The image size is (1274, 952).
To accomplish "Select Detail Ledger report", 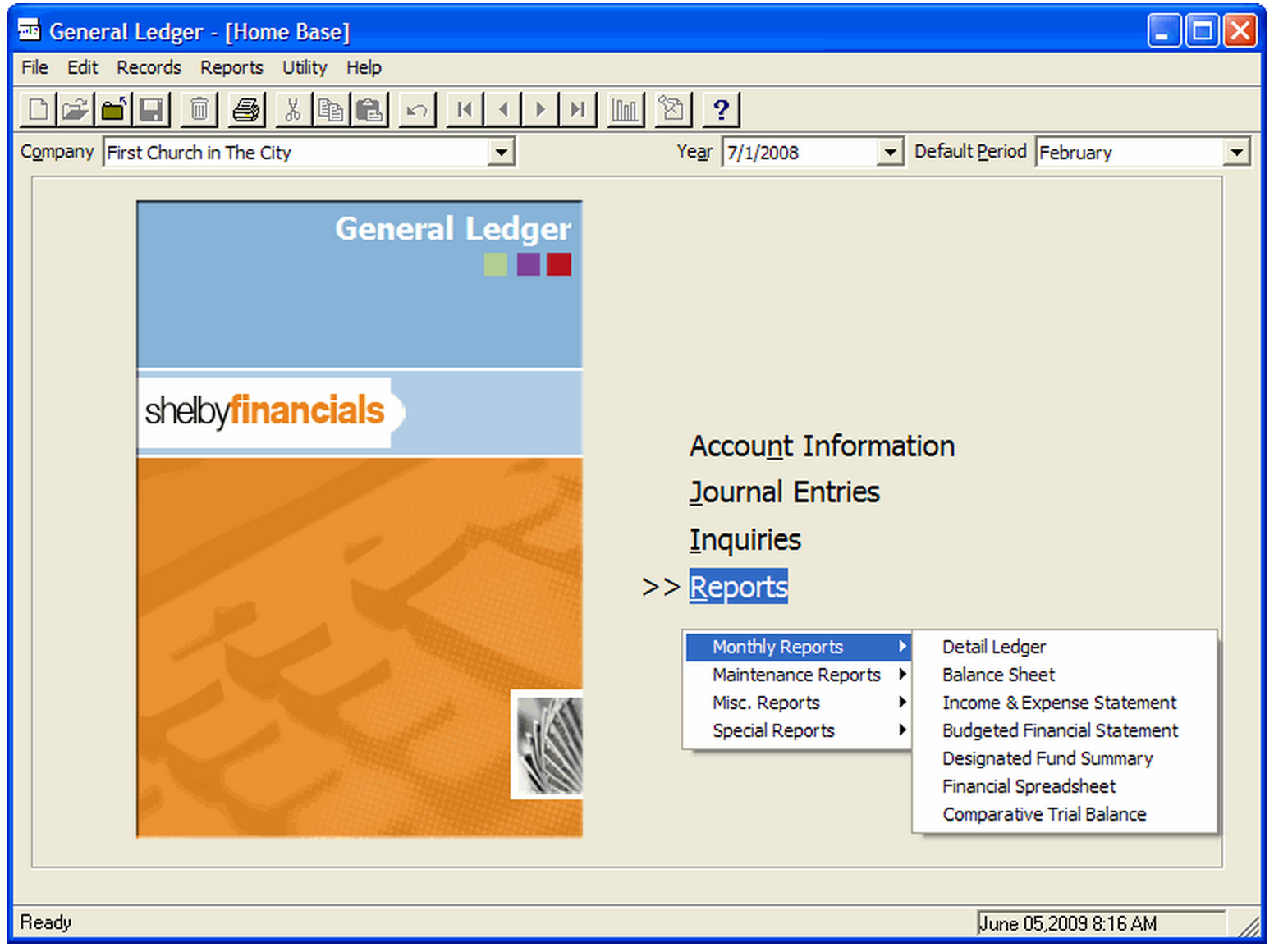I will (x=994, y=647).
